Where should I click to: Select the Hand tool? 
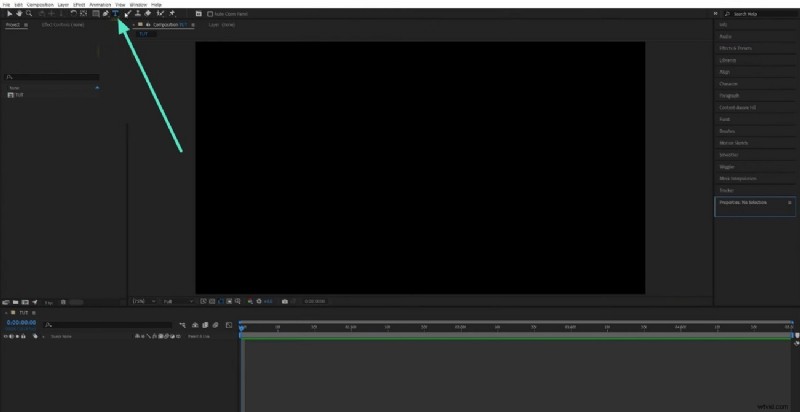tap(19, 13)
